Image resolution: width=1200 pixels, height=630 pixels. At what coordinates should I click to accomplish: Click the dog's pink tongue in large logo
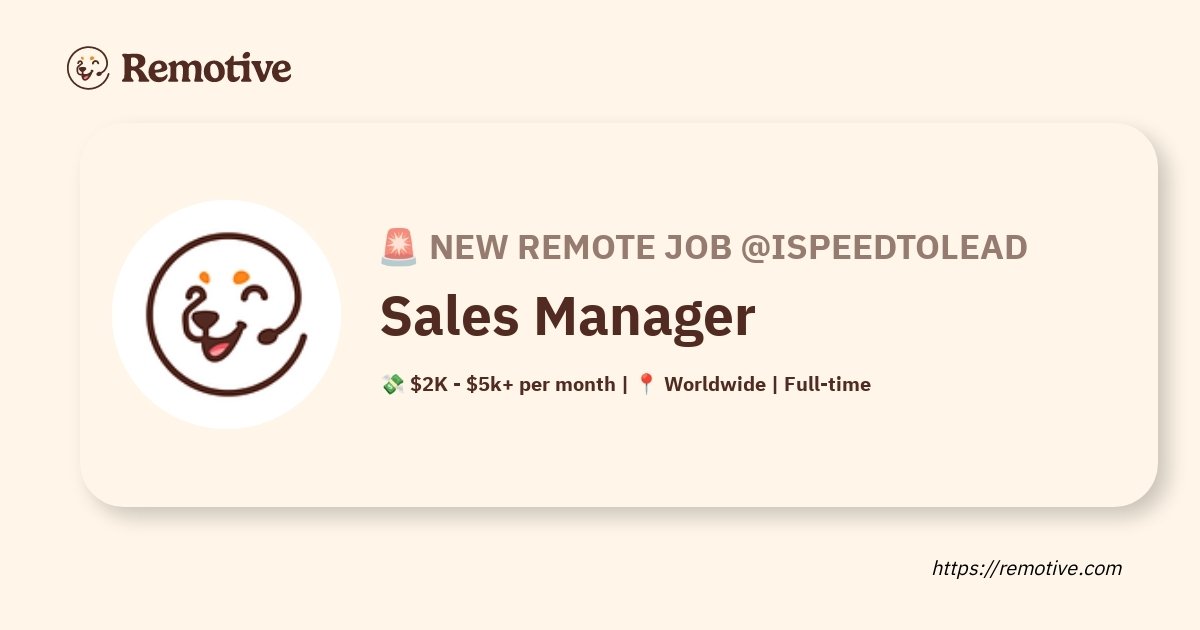point(219,347)
